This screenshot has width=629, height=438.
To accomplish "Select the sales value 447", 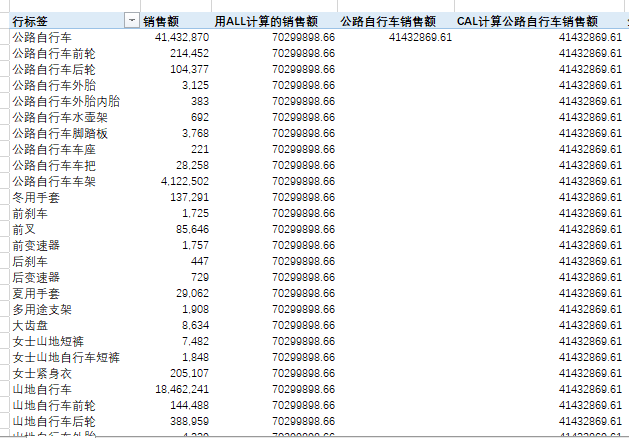I will tap(200, 262).
